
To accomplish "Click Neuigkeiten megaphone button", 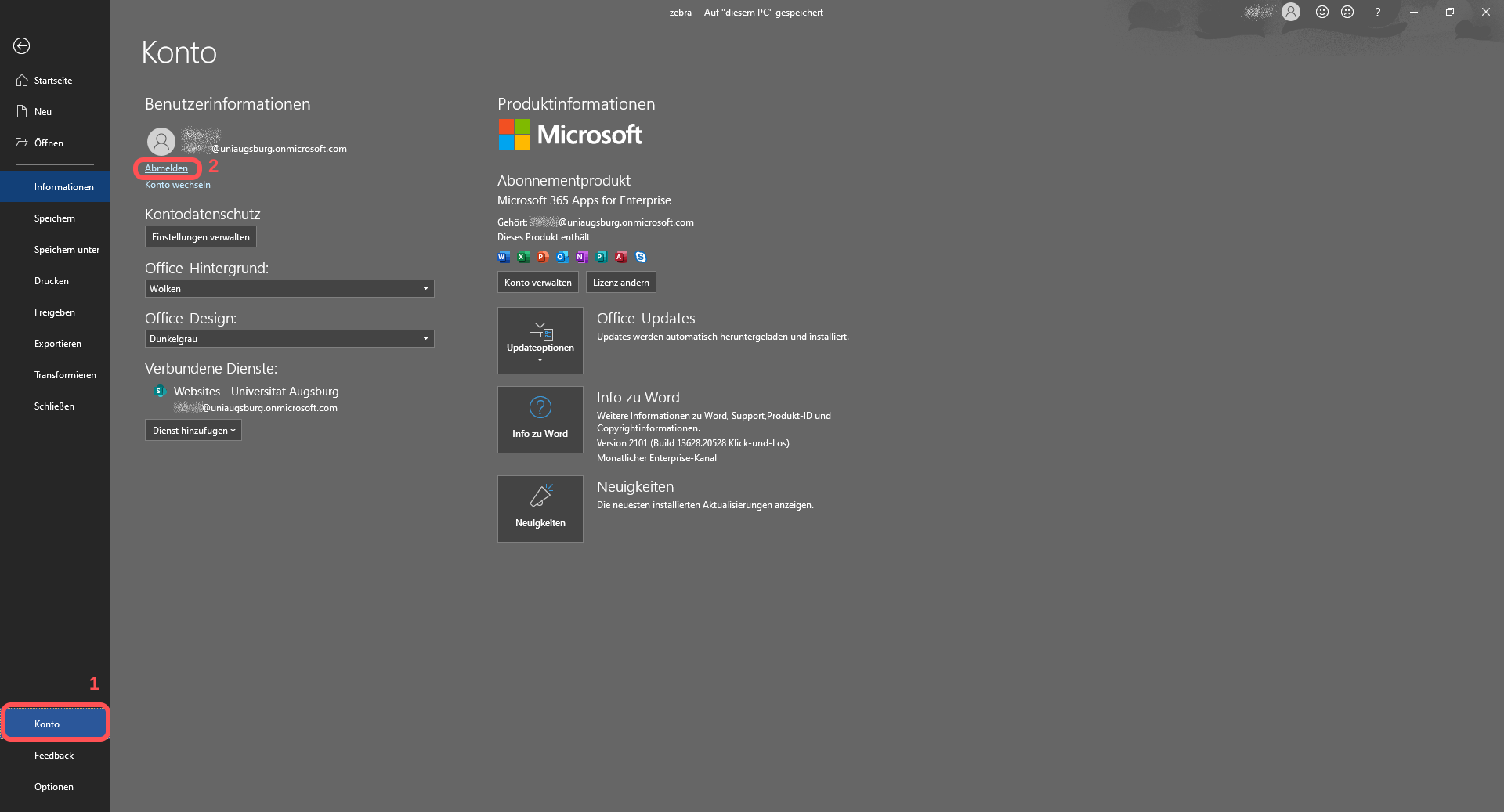I will pos(540,509).
